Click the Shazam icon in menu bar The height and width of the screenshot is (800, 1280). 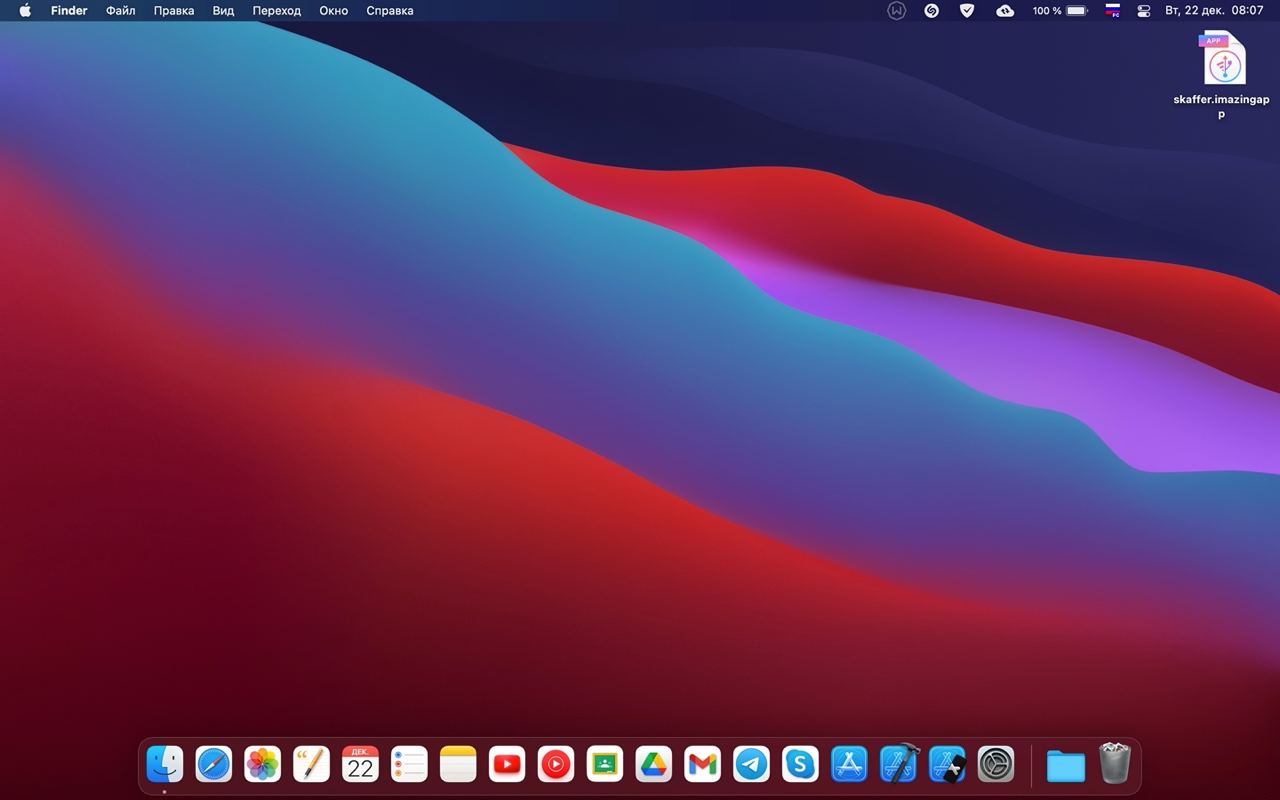coord(932,11)
